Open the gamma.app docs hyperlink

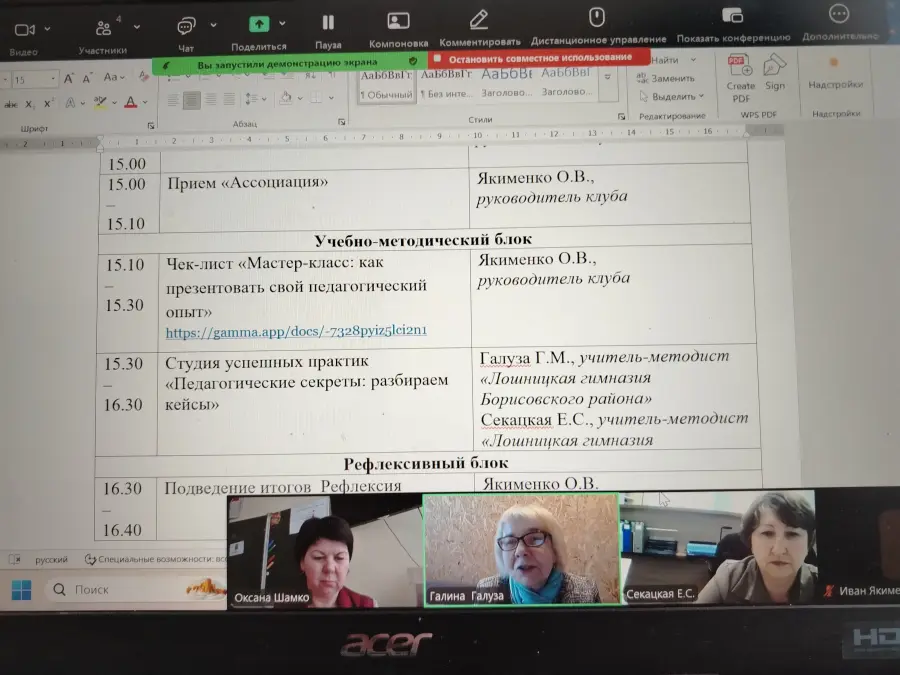tap(296, 331)
